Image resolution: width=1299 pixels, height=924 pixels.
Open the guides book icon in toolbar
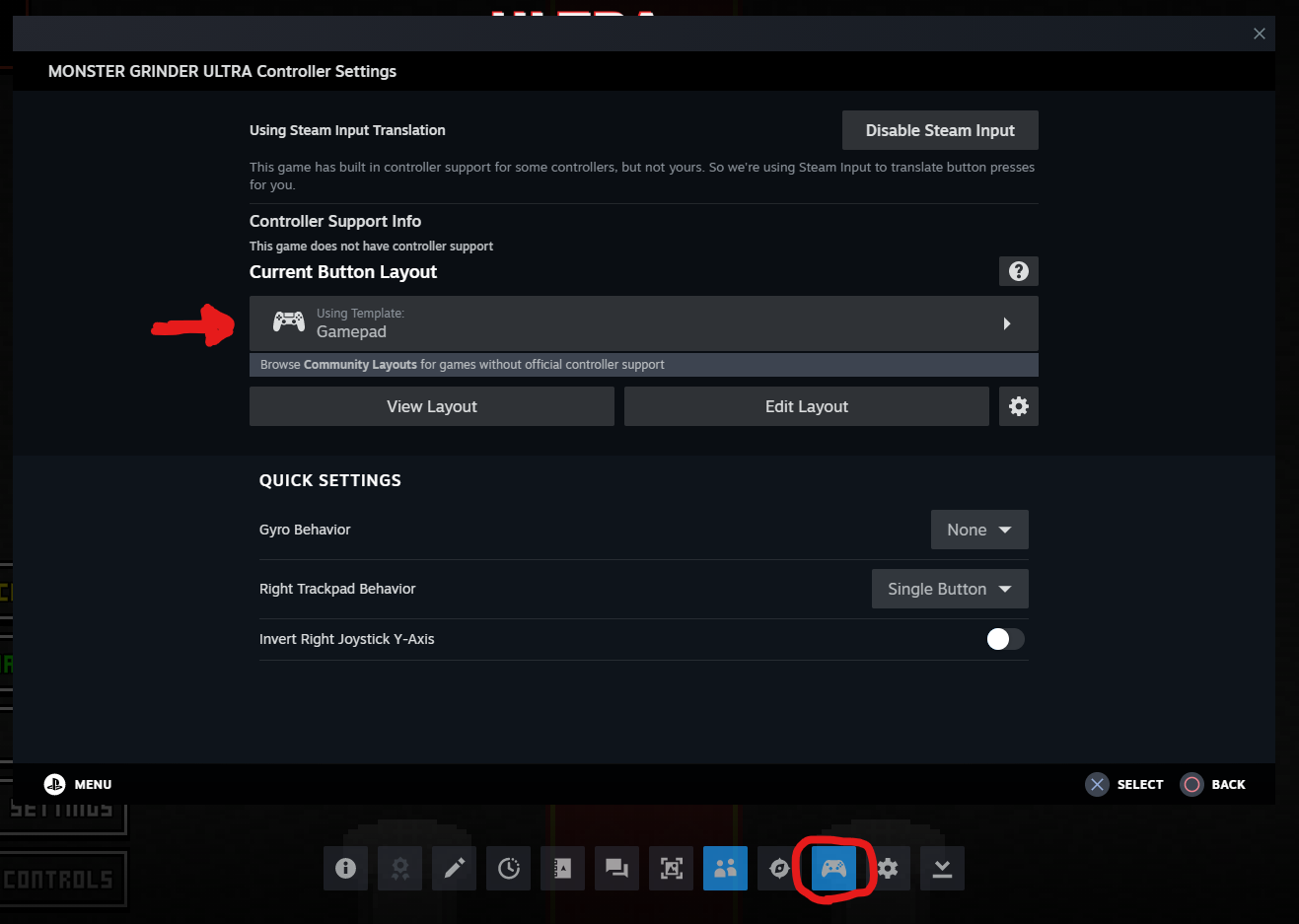pos(562,869)
